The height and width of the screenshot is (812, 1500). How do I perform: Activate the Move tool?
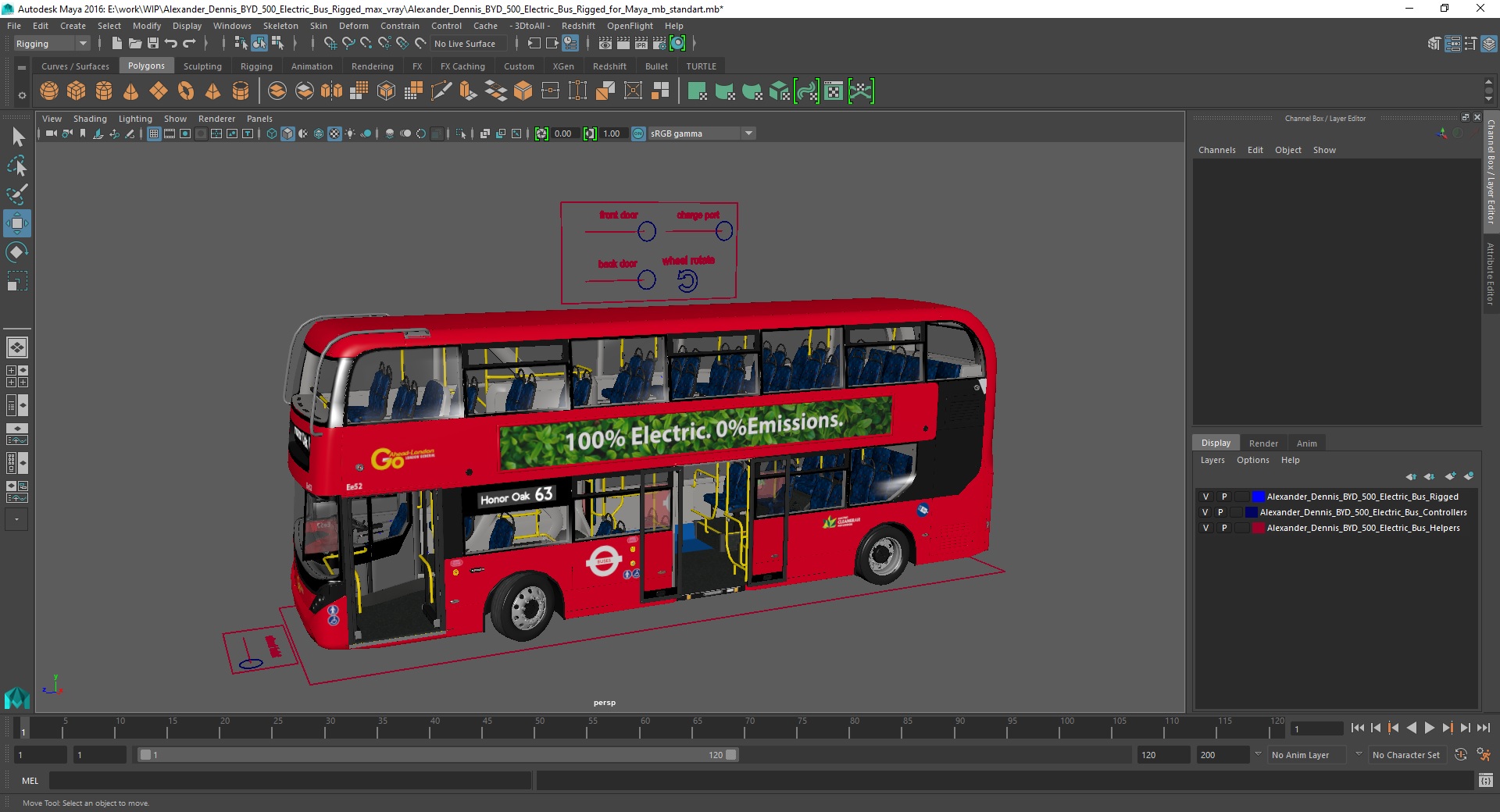(17, 223)
